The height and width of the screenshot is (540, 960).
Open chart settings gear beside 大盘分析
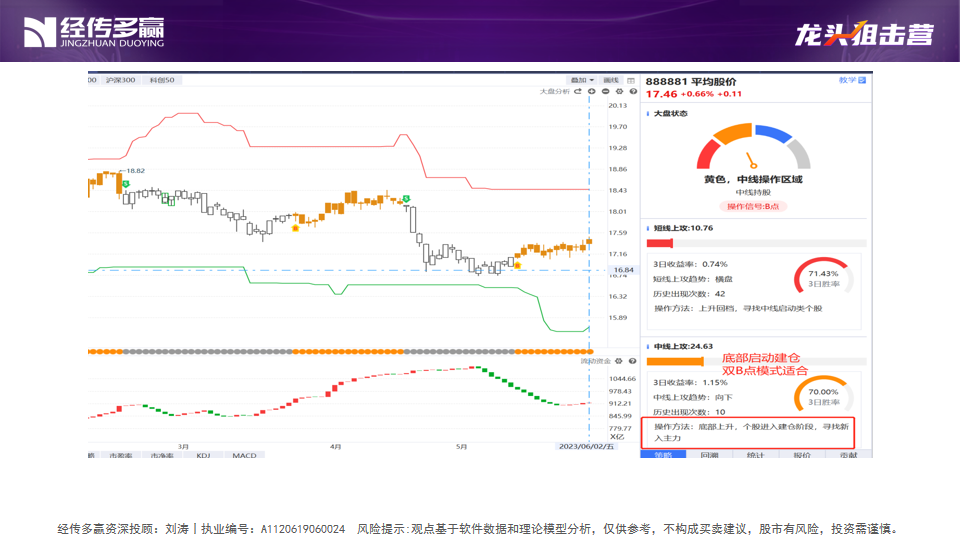[x=620, y=91]
